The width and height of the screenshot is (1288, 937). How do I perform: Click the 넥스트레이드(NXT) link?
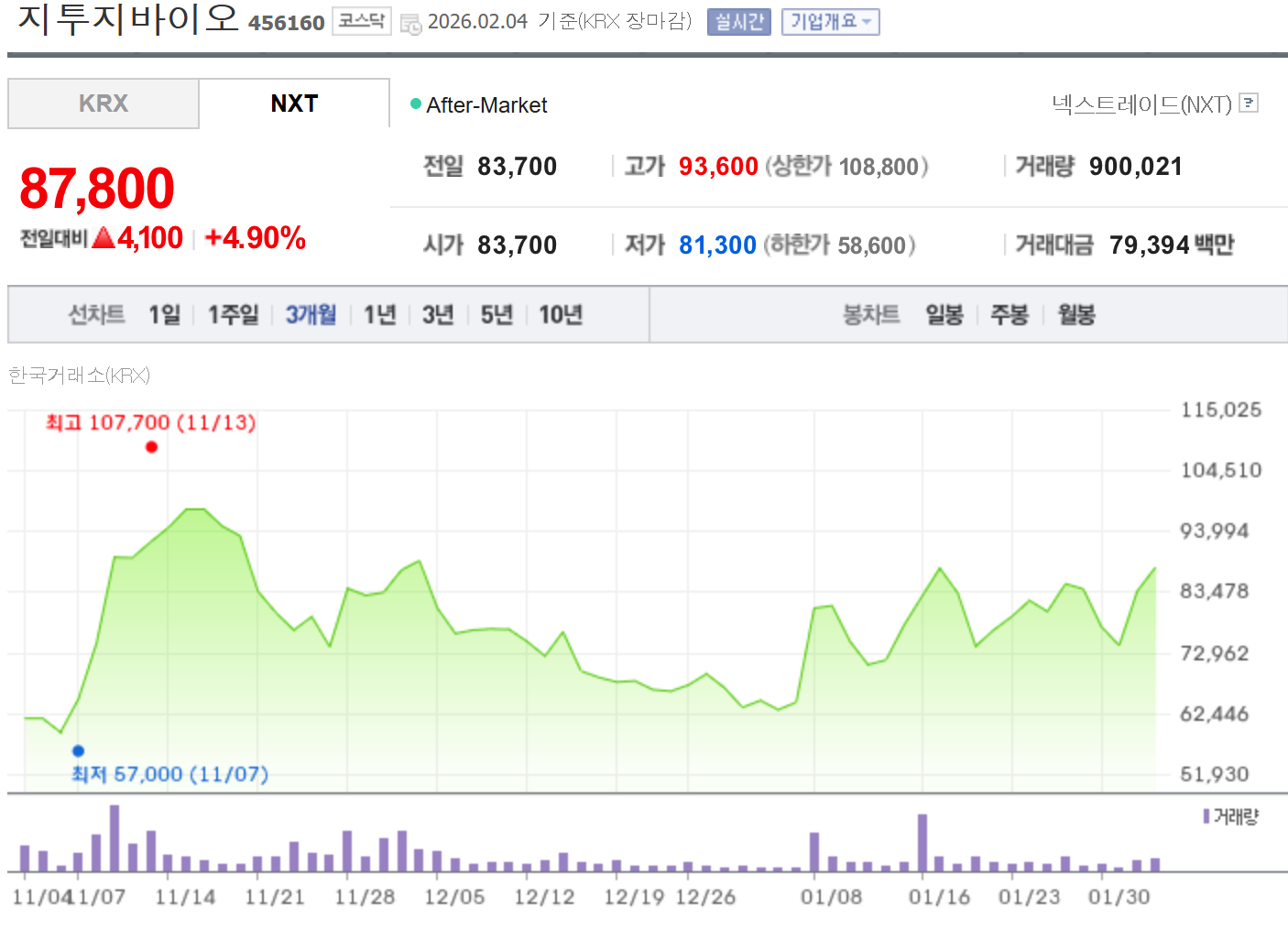tap(1141, 104)
